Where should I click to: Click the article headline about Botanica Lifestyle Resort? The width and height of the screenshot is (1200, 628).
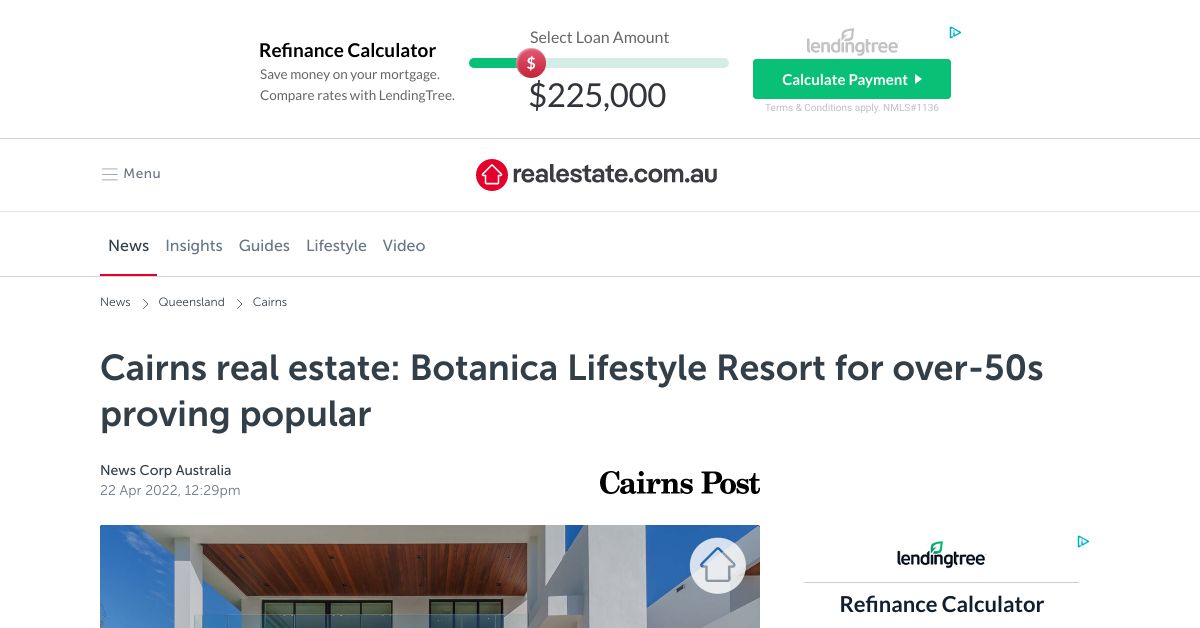coord(572,390)
